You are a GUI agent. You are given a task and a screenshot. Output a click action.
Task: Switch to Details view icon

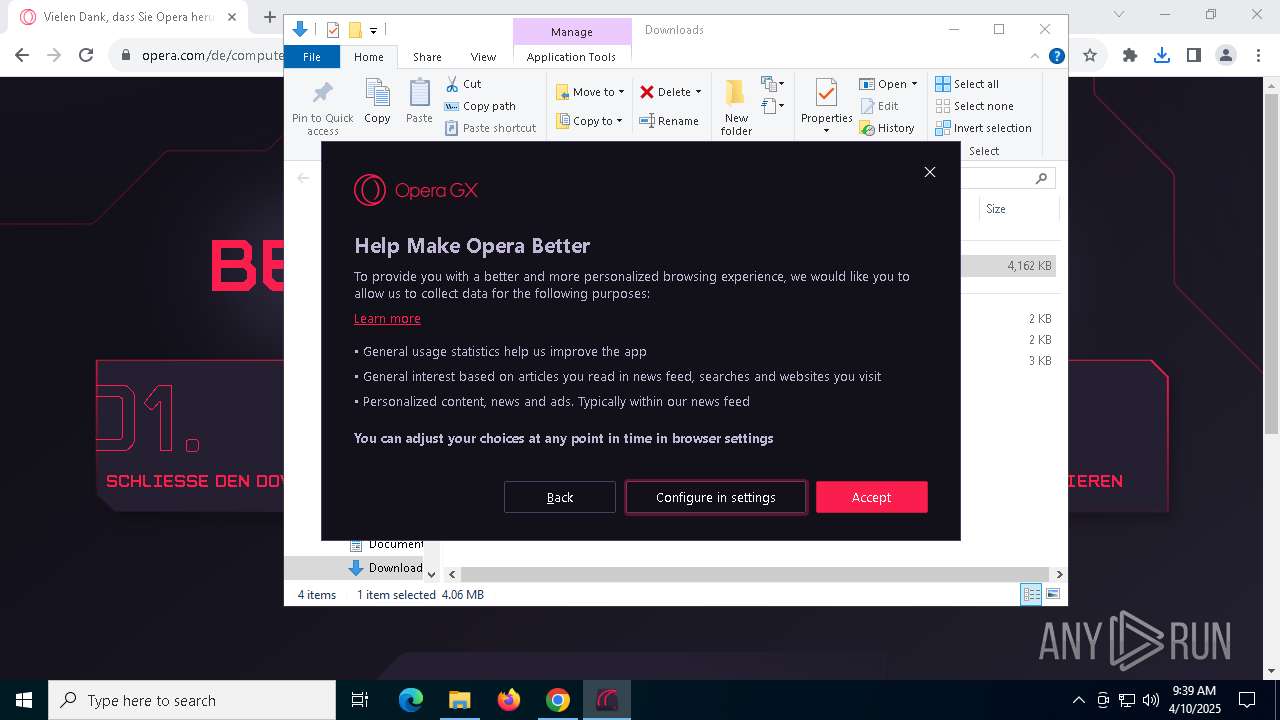[1031, 594]
